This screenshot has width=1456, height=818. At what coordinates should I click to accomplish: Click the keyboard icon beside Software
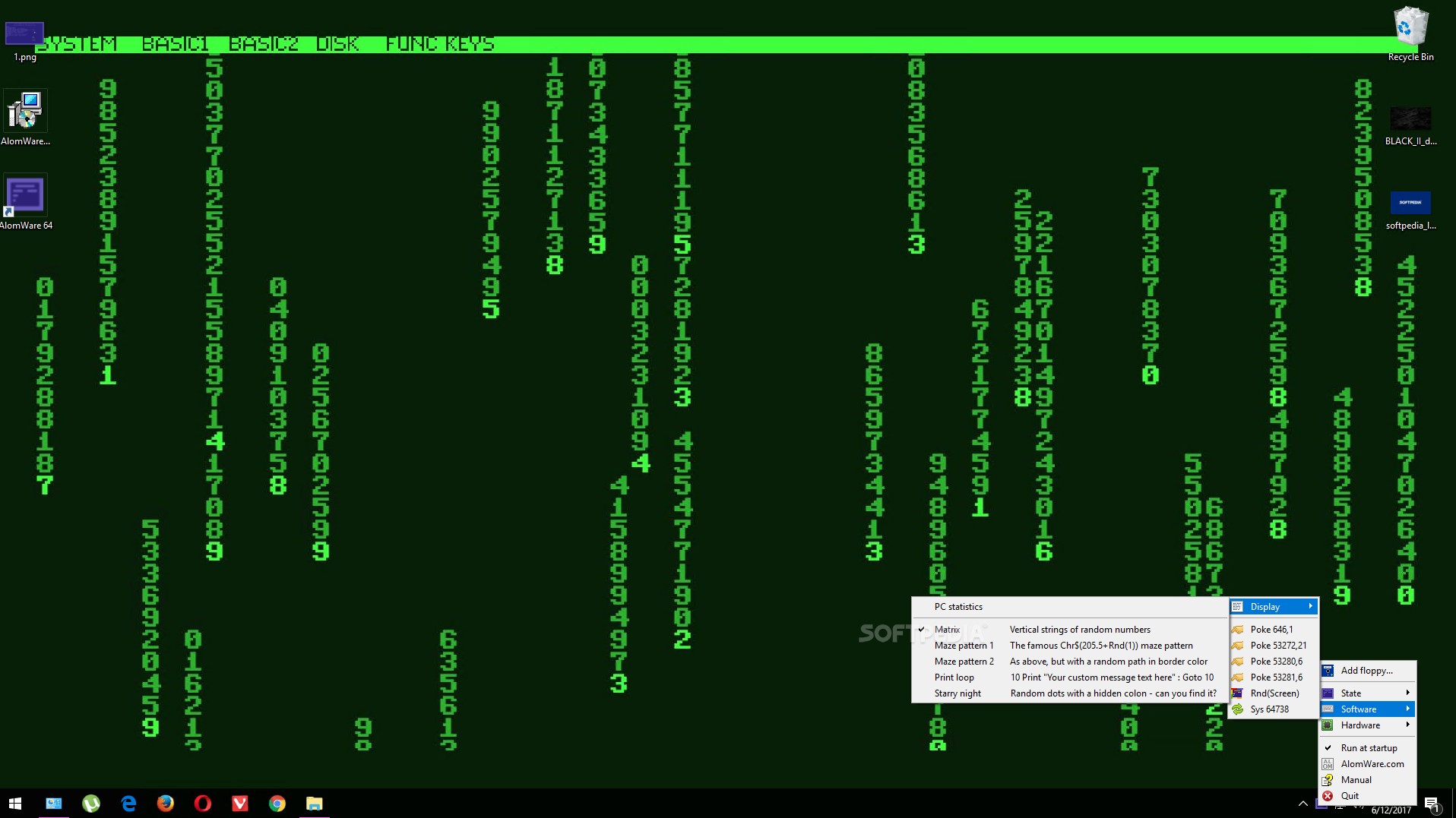[x=1328, y=709]
